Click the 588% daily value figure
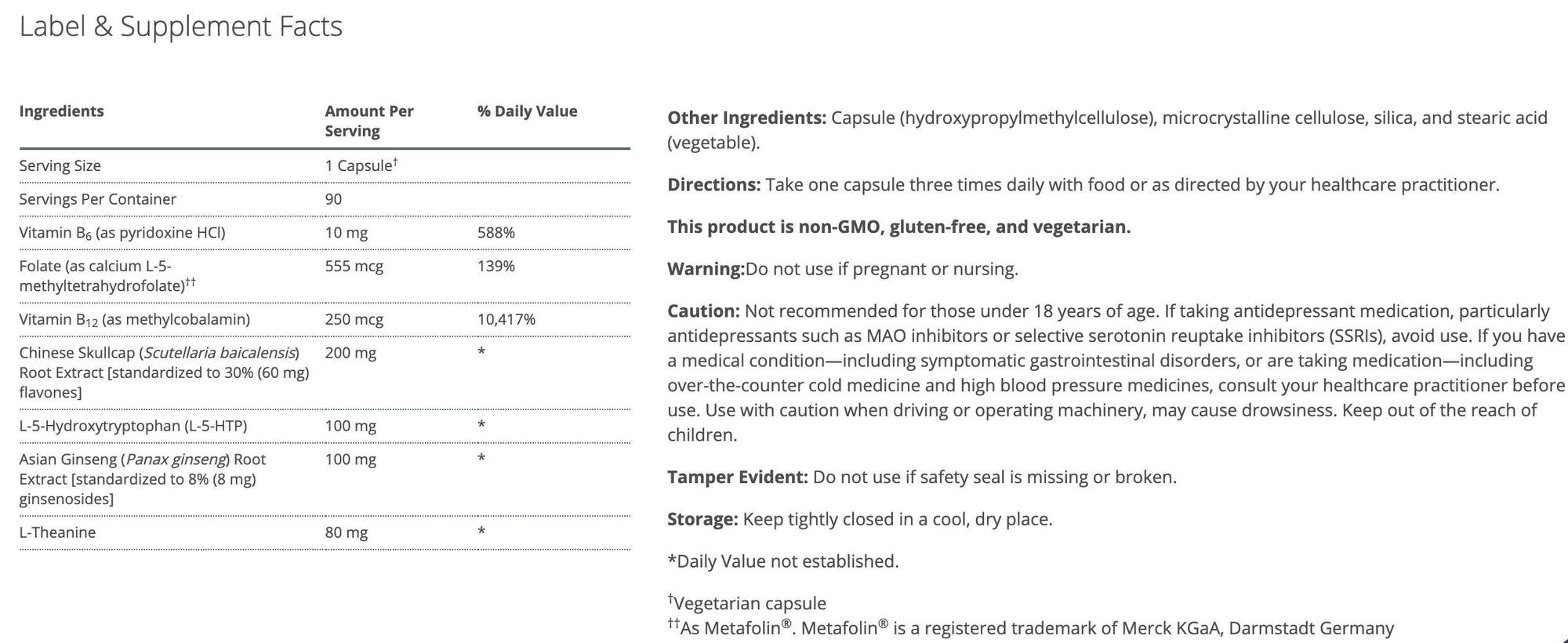 tap(495, 233)
